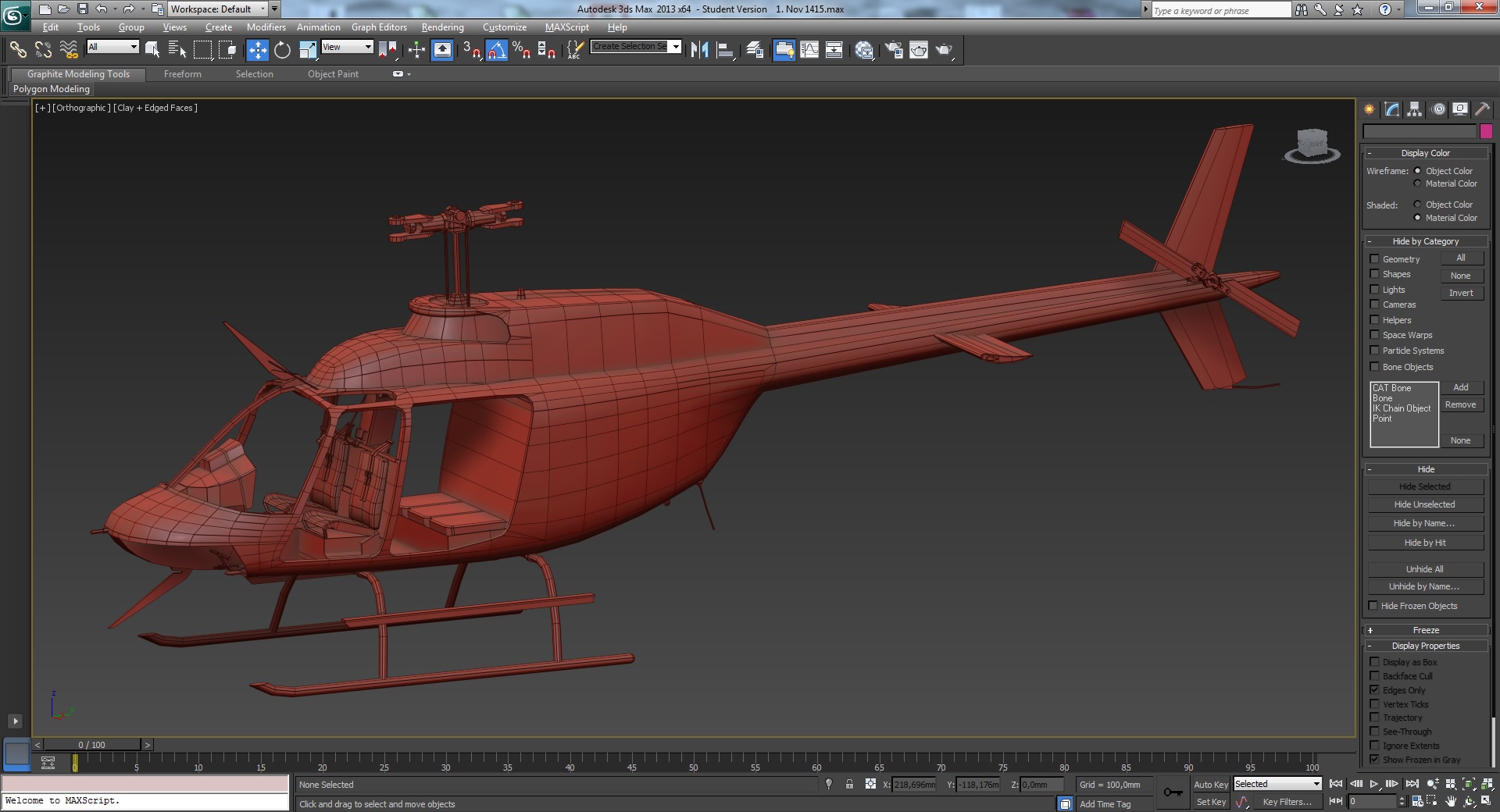1500x812 pixels.
Task: Select Wireframe Material Color radio button
Action: click(1417, 183)
